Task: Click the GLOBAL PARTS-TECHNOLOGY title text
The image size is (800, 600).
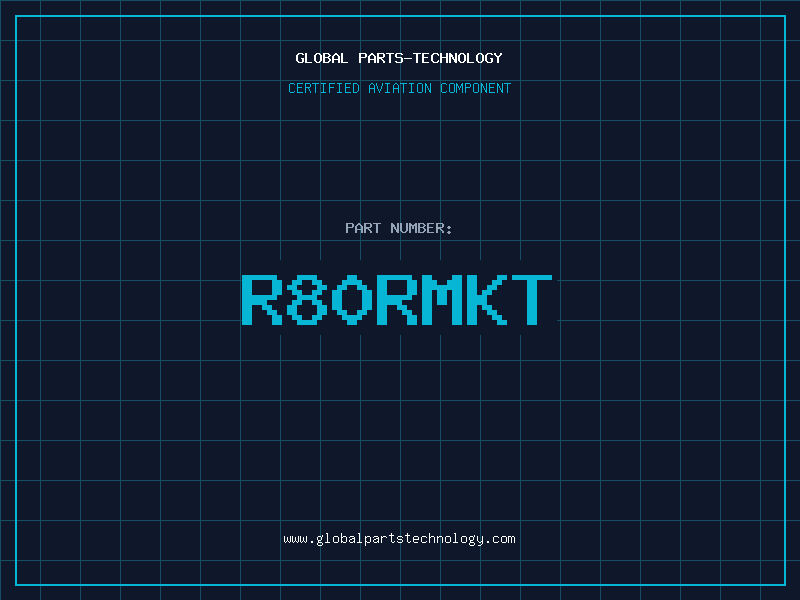Action: click(399, 58)
